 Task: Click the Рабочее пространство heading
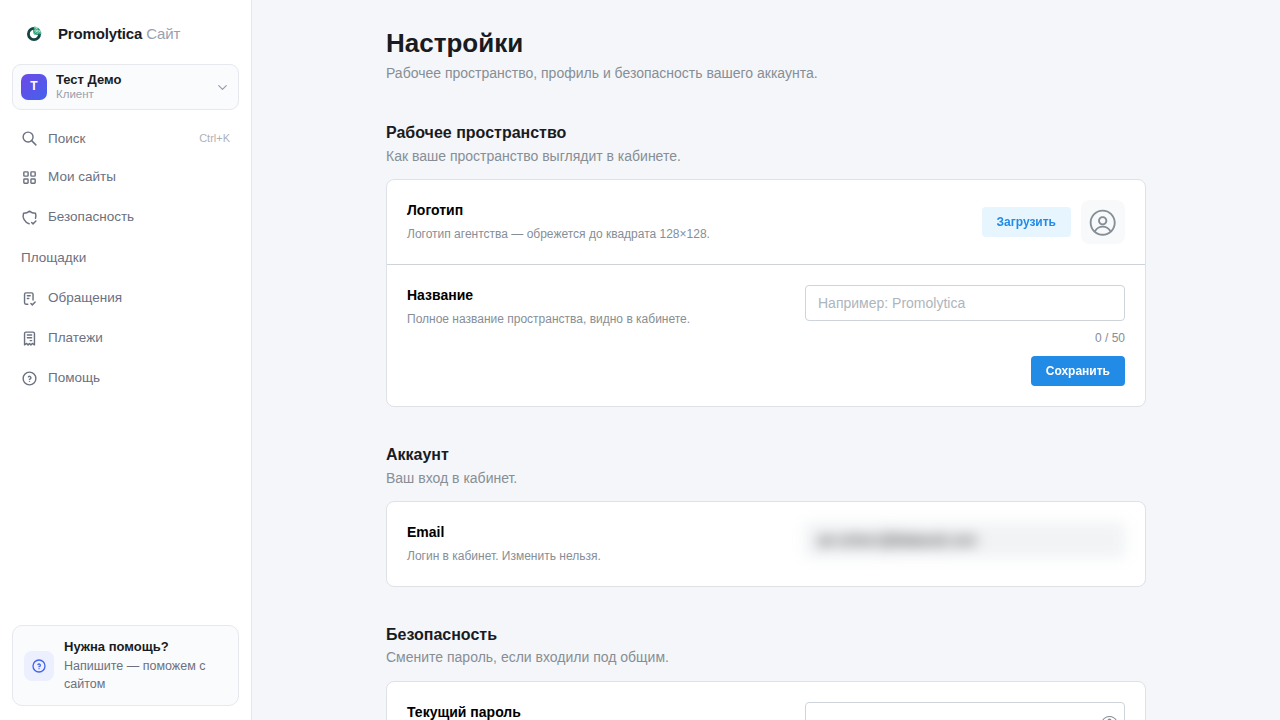point(476,133)
